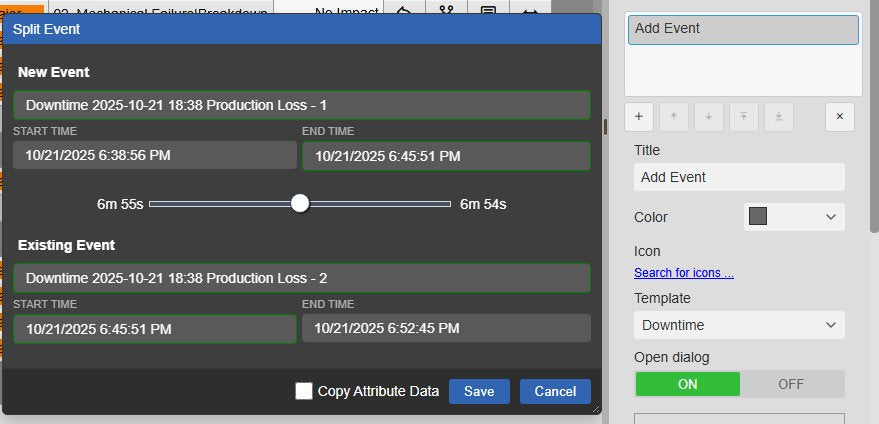879x424 pixels.
Task: Click the 6m 55s duration label
Action: 120,205
